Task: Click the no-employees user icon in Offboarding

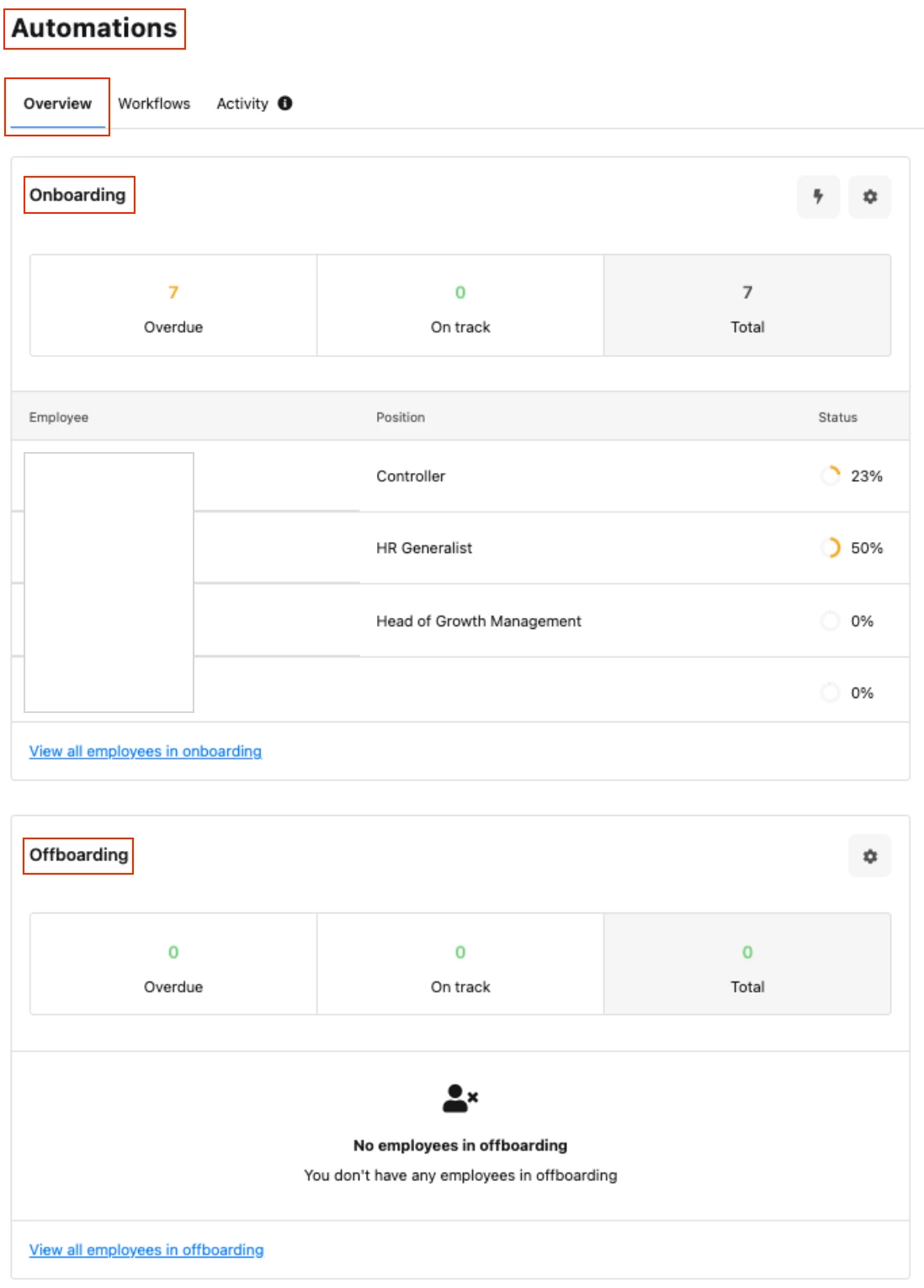Action: [x=460, y=1098]
